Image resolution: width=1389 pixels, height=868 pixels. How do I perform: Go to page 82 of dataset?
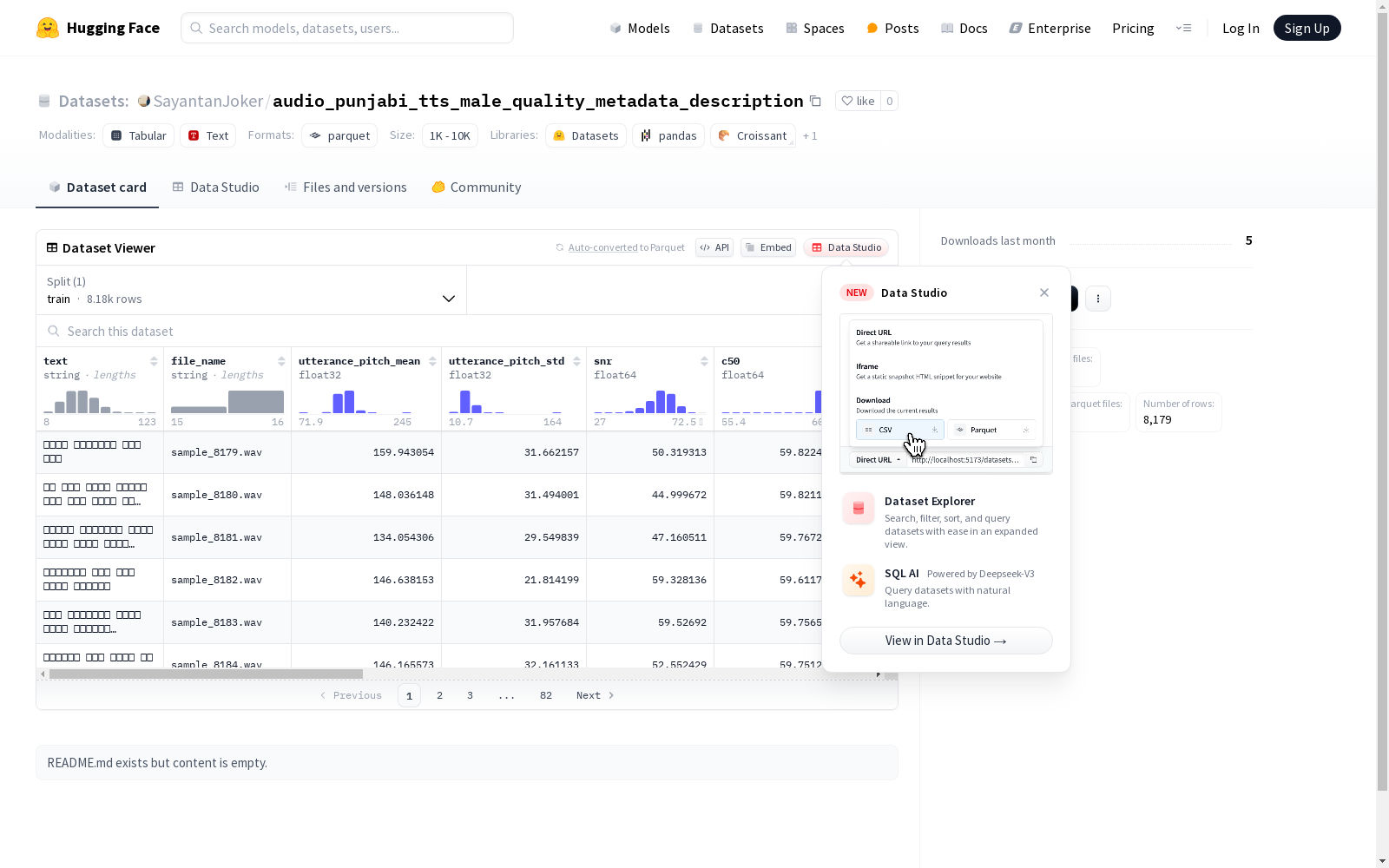click(x=546, y=695)
